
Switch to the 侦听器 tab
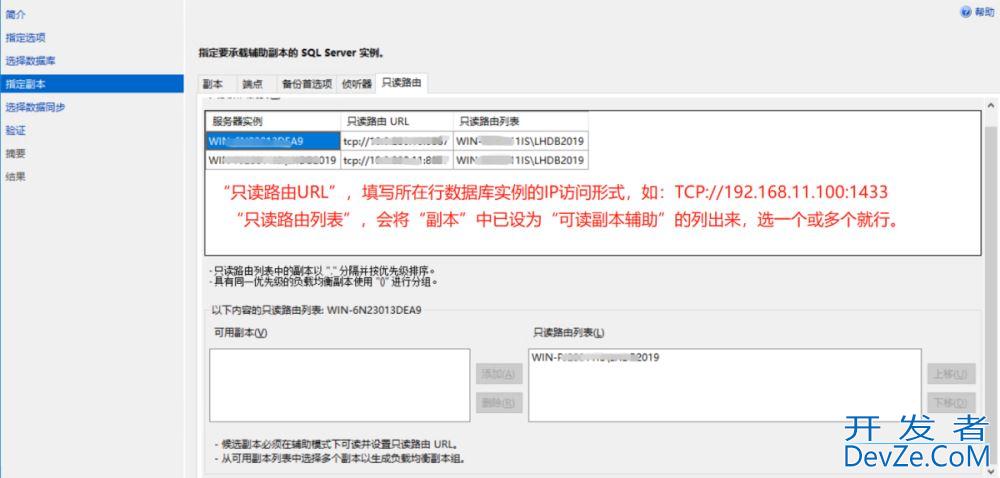click(357, 84)
